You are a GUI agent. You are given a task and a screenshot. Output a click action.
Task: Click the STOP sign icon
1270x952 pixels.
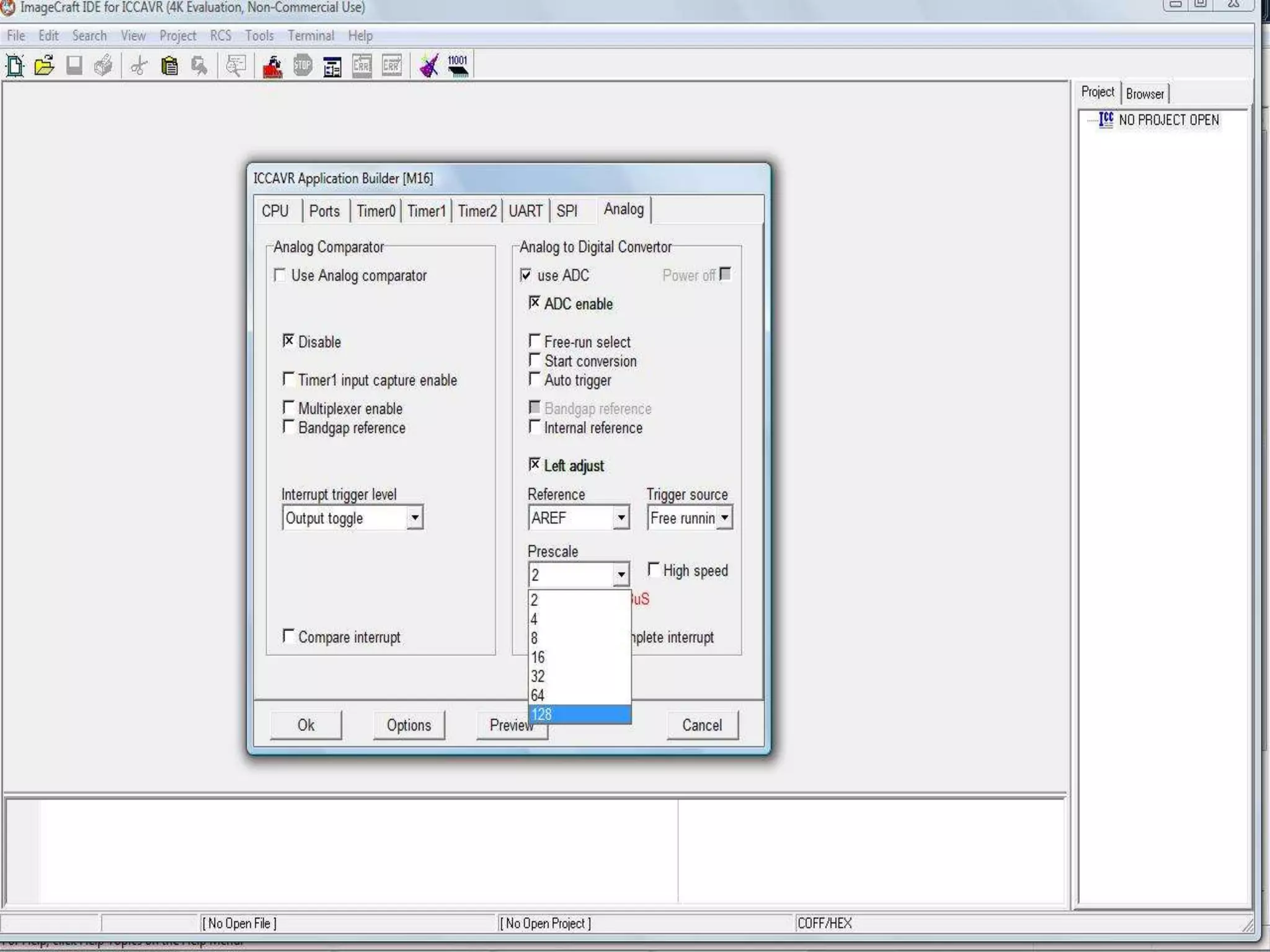tap(302, 65)
